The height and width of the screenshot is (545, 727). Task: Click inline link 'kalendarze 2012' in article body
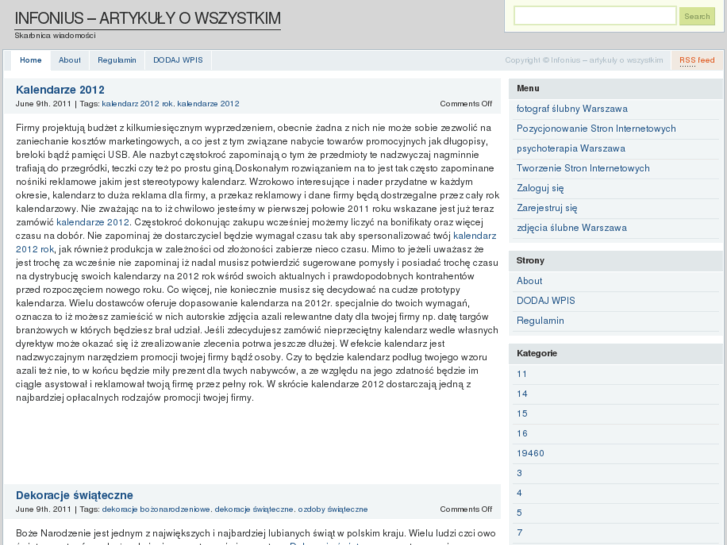[x=93, y=222]
